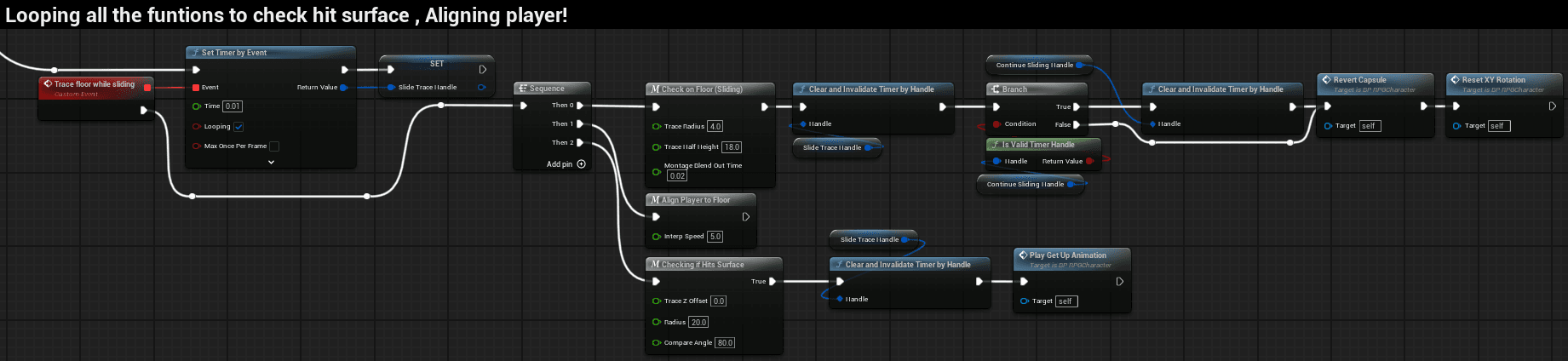Click the Then 0 output pin on Sequence
The image size is (1568, 361).
(580, 106)
